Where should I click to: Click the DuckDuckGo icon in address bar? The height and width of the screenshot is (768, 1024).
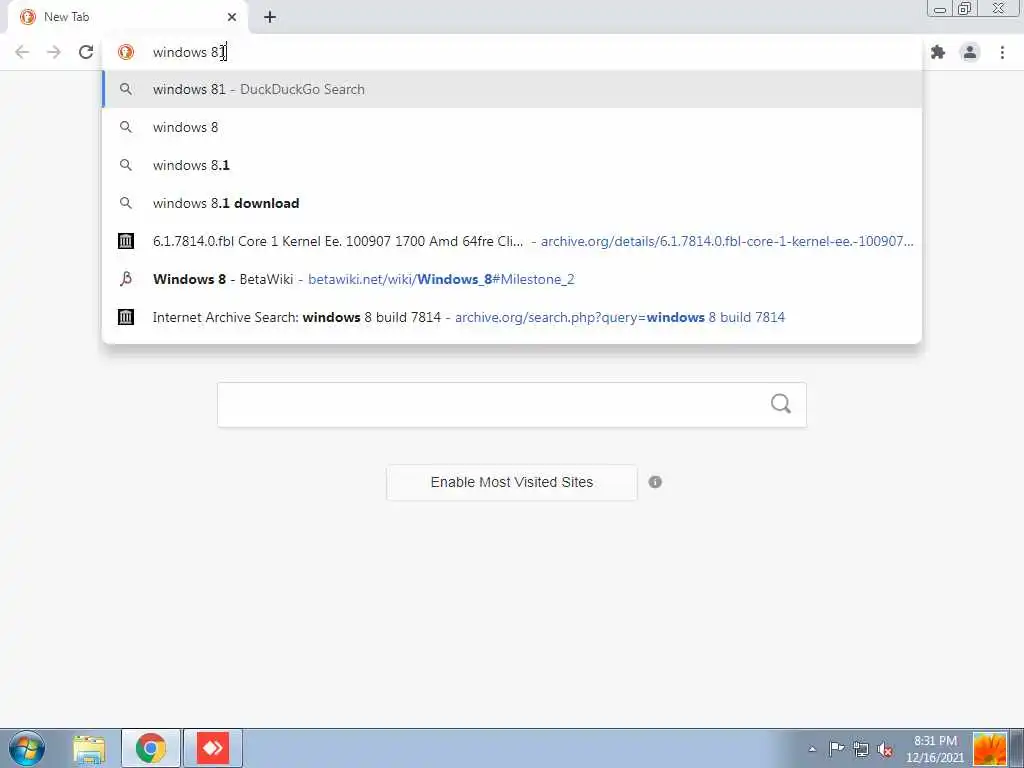click(x=126, y=52)
